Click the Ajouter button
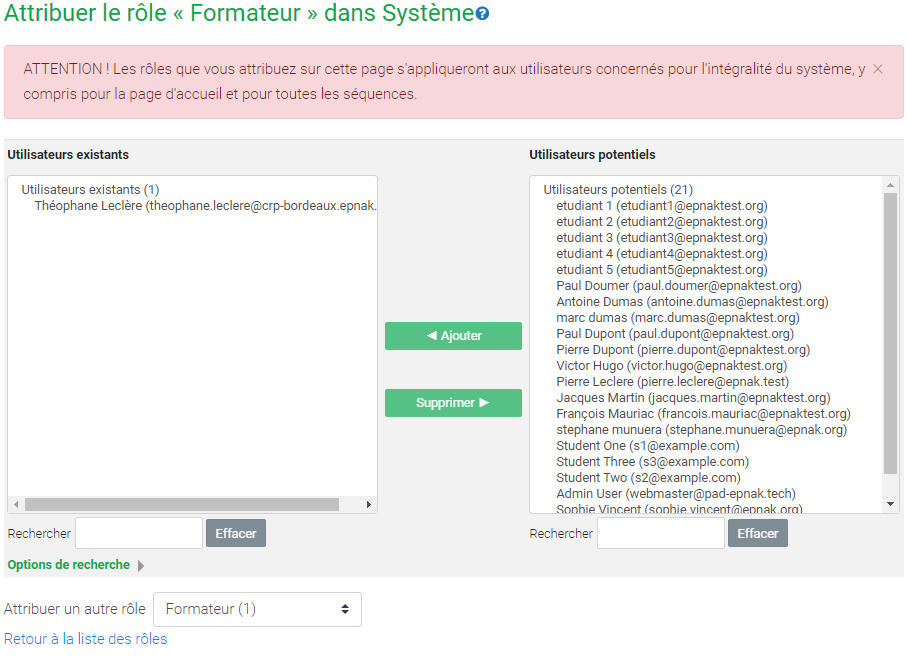This screenshot has width=909, height=658. coord(453,336)
